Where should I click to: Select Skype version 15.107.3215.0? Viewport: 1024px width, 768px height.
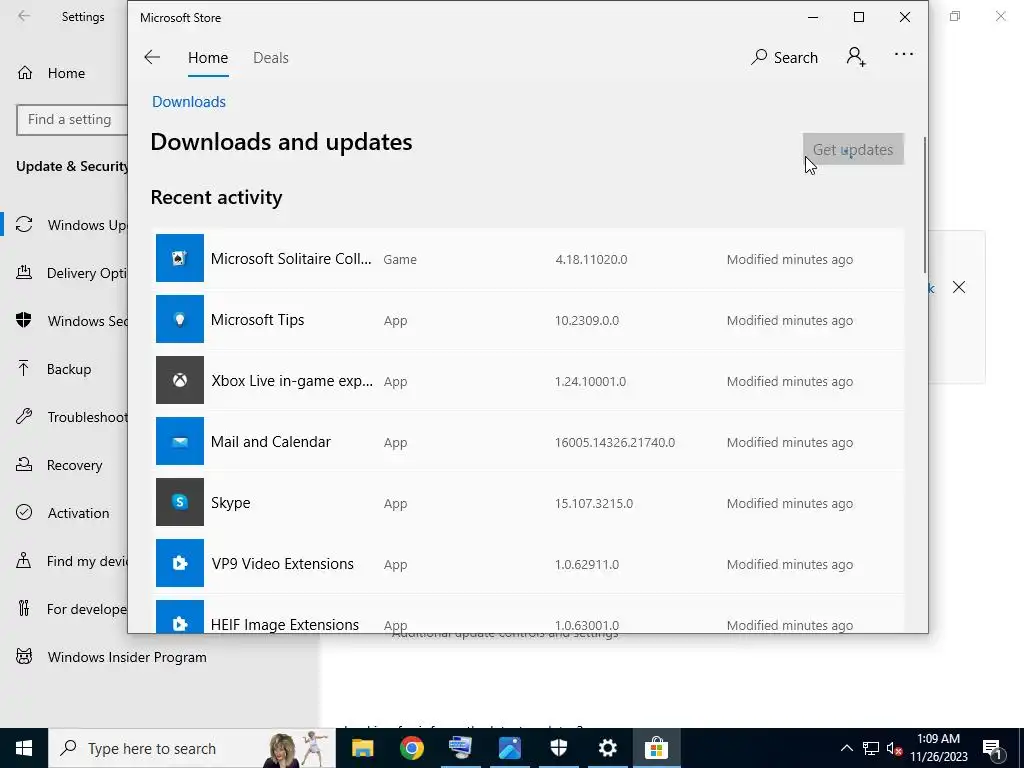coord(594,503)
